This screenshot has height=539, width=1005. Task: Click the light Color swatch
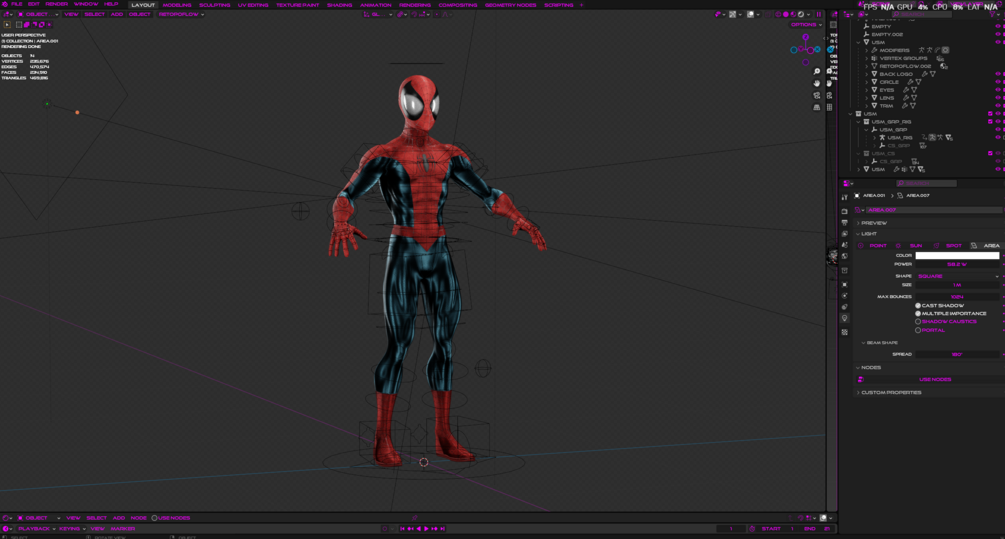(957, 255)
